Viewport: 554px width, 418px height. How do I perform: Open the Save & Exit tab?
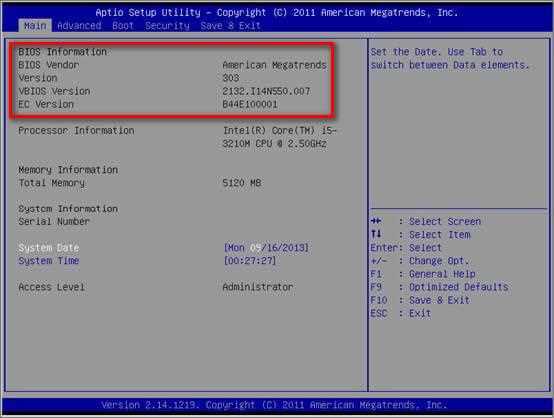pyautogui.click(x=231, y=26)
